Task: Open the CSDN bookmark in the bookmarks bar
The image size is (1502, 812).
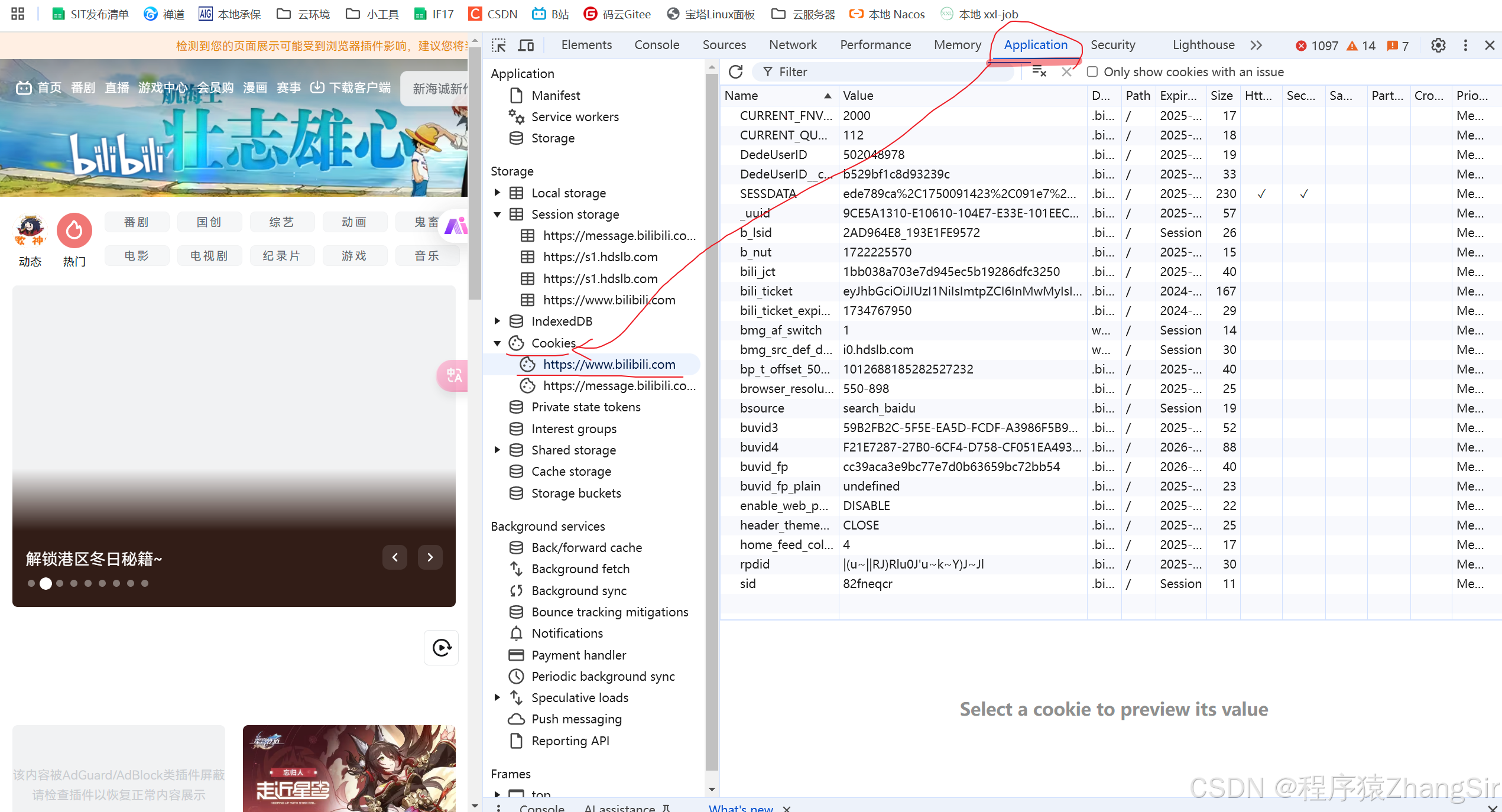Action: click(492, 14)
